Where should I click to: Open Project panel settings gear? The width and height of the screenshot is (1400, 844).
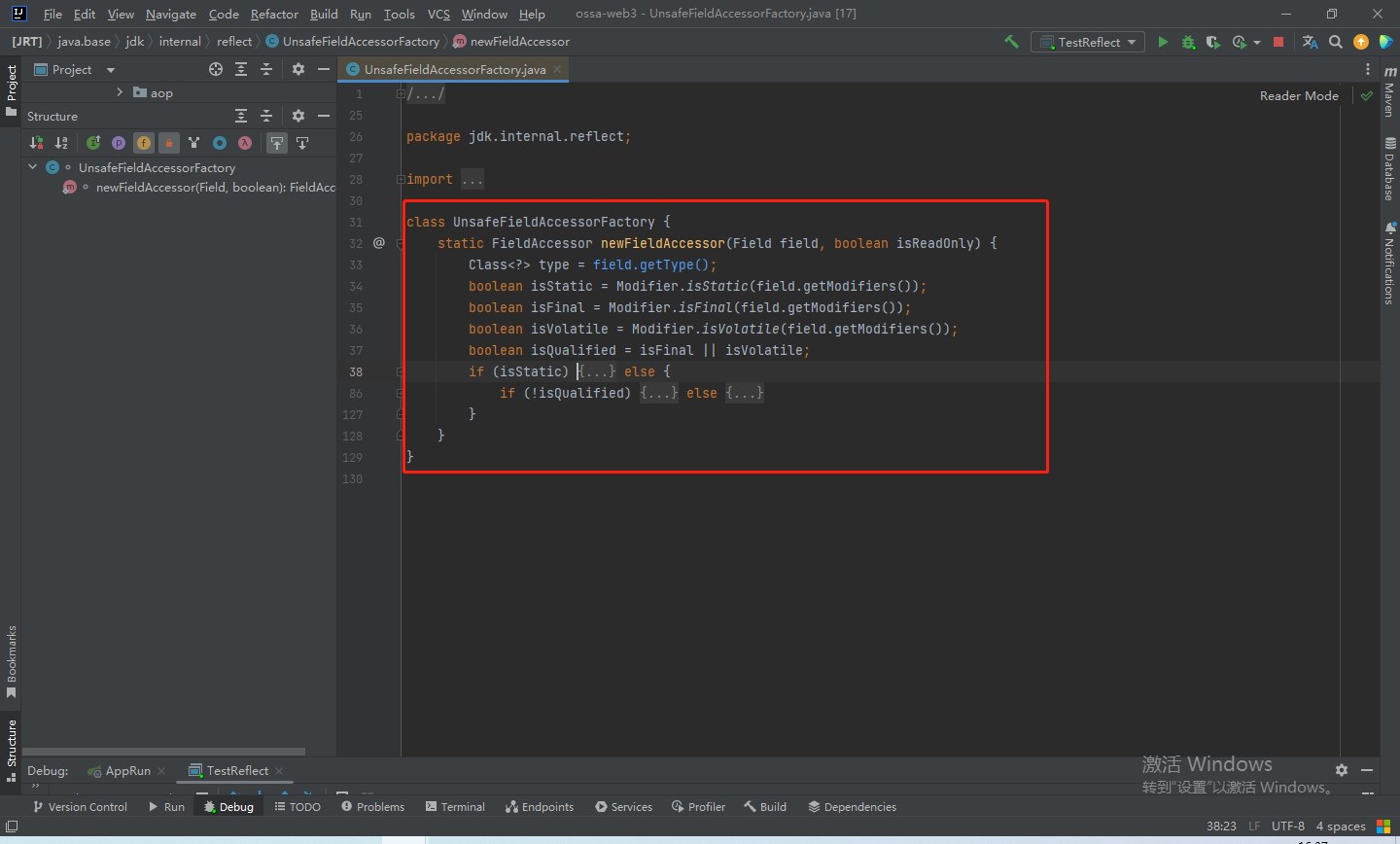[298, 69]
